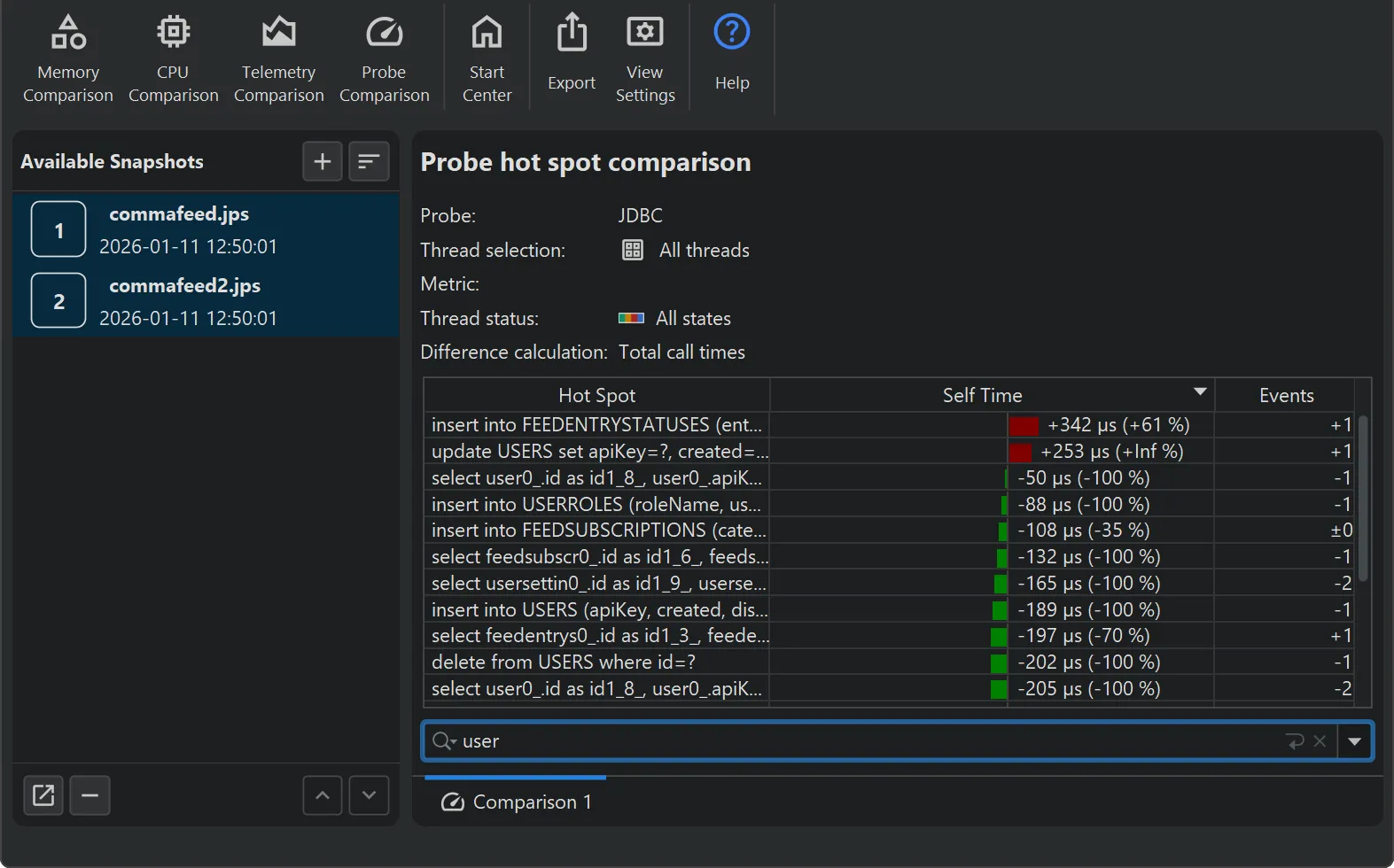Select 'delete from USERS where id=?' row
The height and width of the screenshot is (868, 1394).
point(889,663)
